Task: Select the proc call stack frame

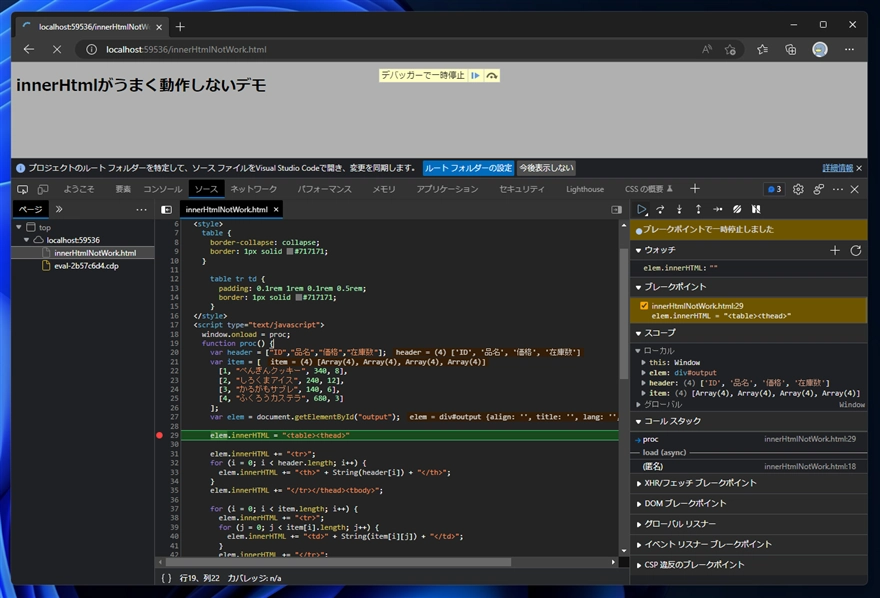Action: tap(749, 439)
